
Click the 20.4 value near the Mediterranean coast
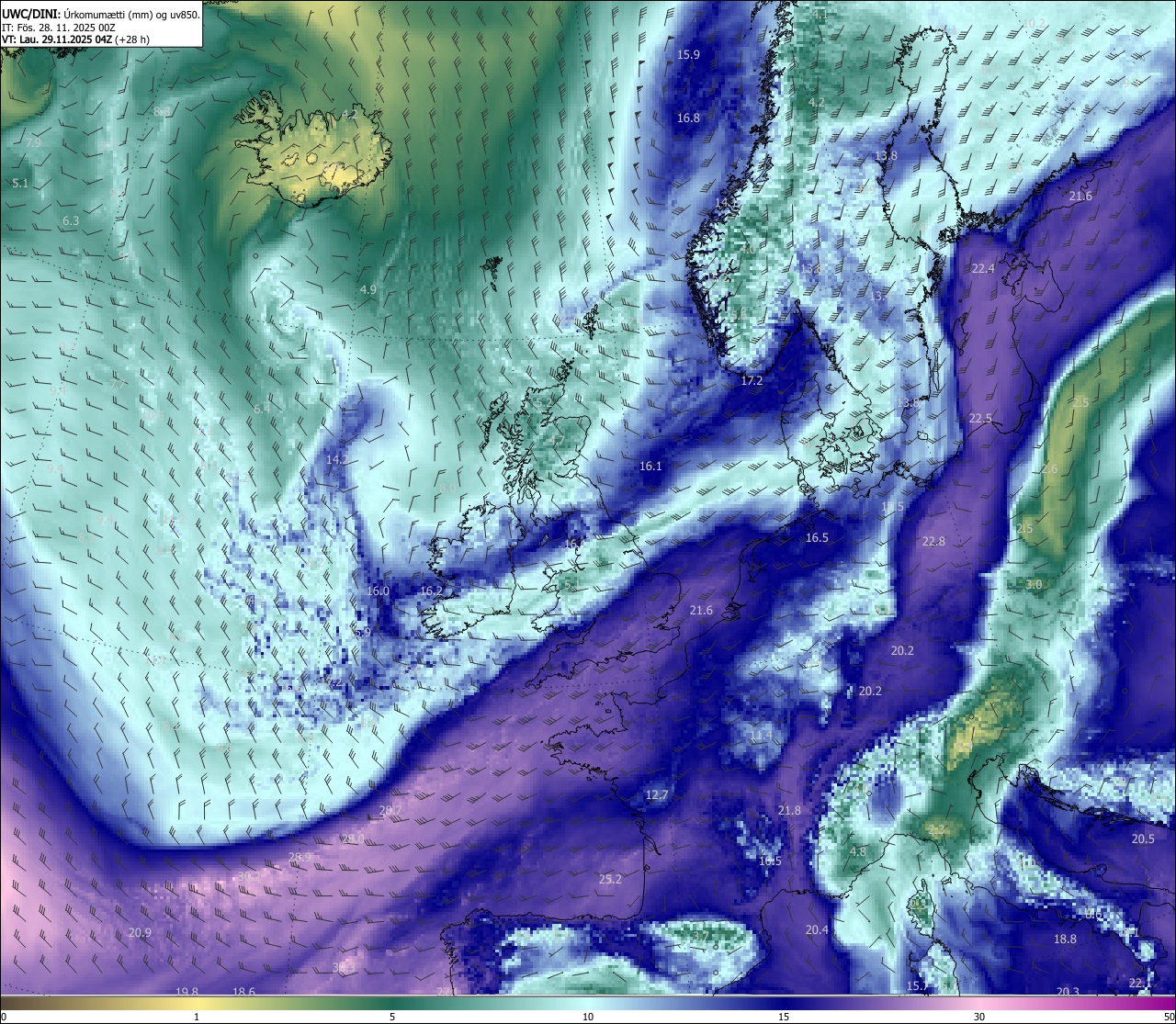click(x=817, y=929)
